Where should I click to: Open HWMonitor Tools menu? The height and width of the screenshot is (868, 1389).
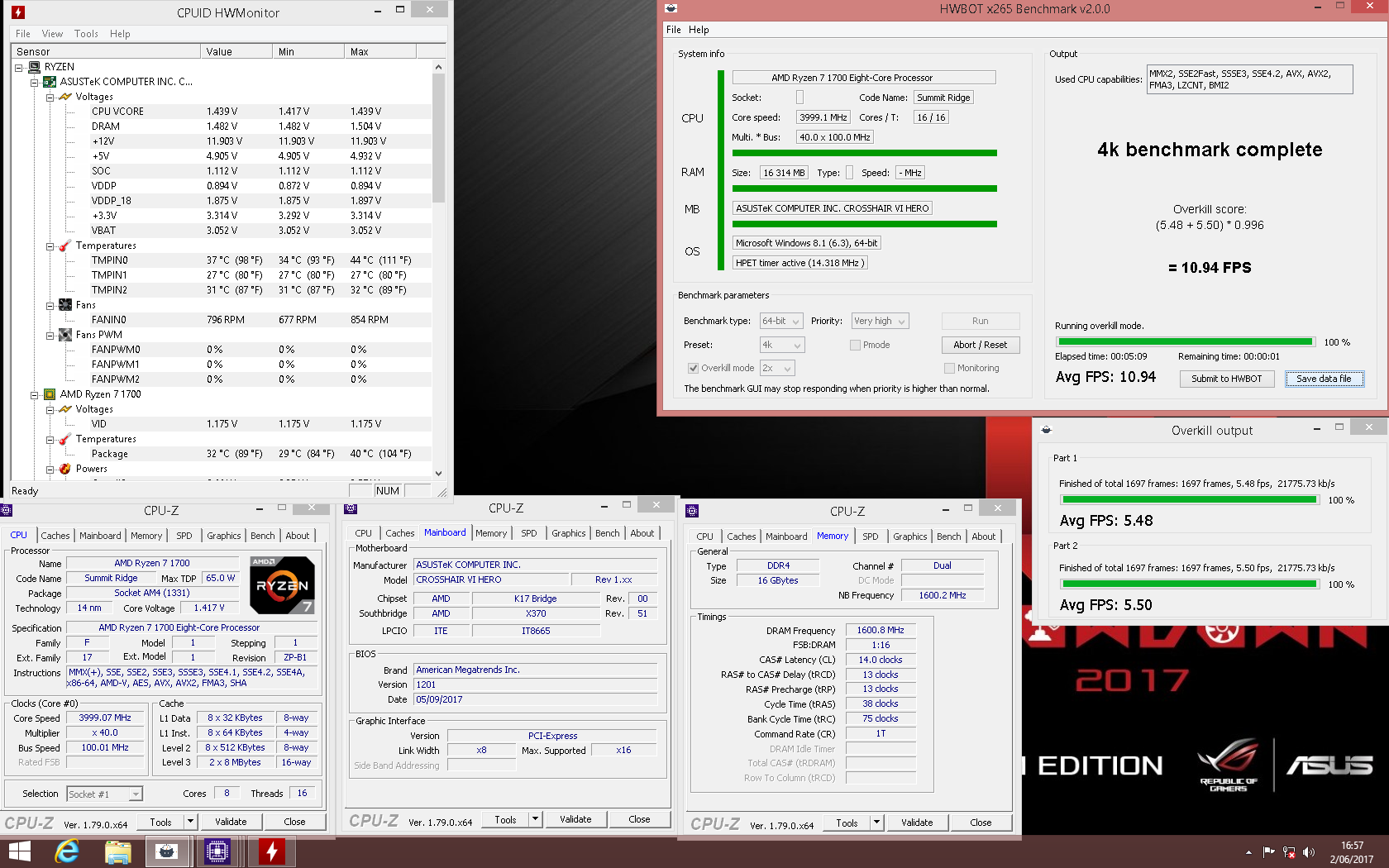(86, 34)
